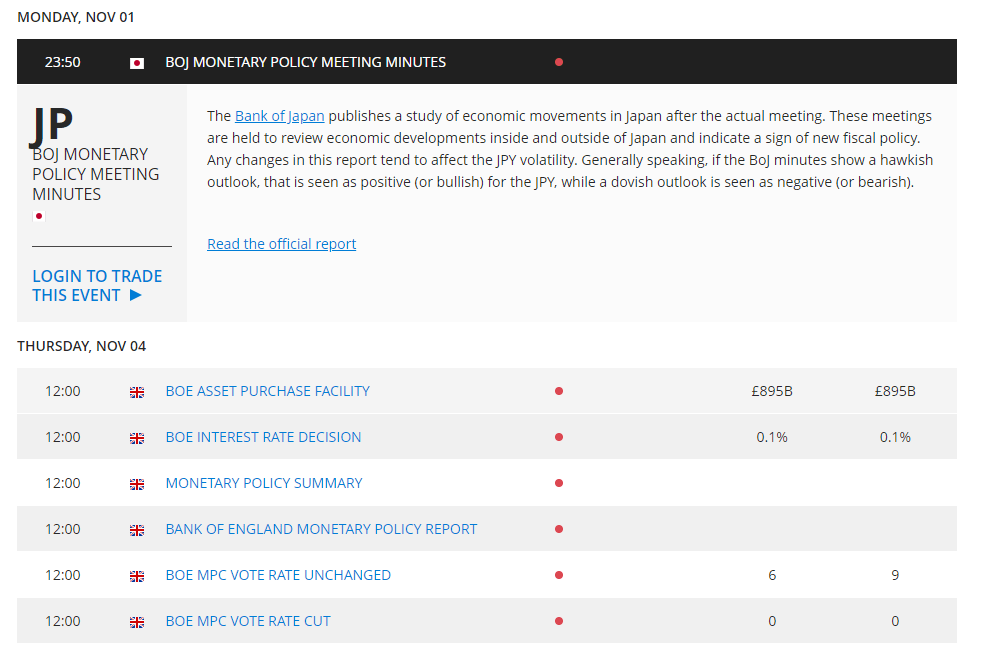Click the small Japan flag under the JP heading
Viewport: 999px width, 649px height.
39,216
